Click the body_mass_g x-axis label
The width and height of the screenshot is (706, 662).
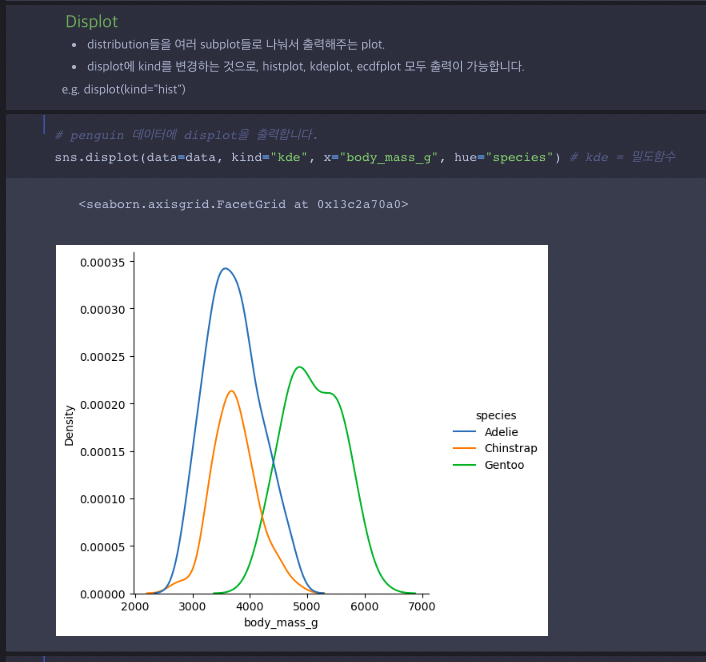tap(281, 623)
